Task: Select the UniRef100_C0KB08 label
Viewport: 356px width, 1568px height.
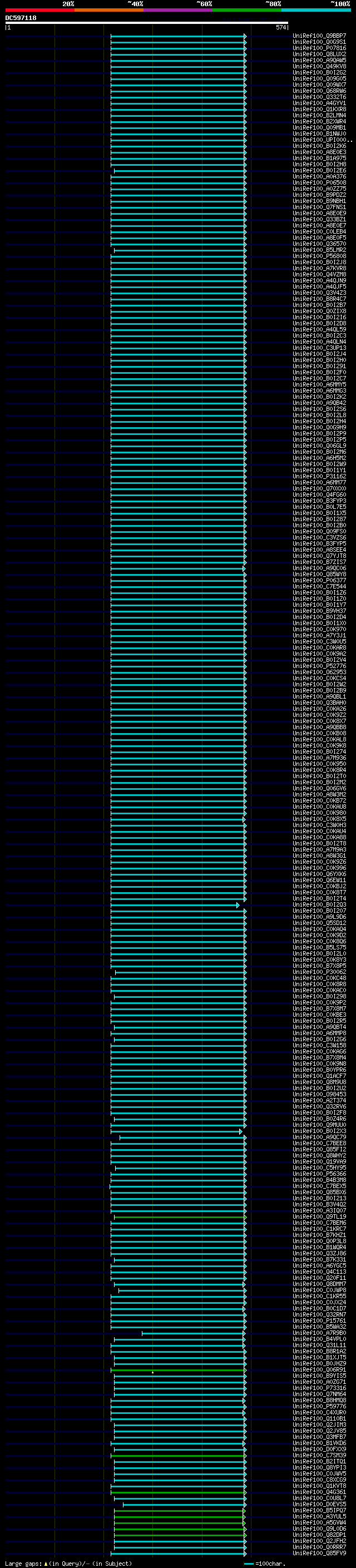Action: pyautogui.click(x=319, y=734)
